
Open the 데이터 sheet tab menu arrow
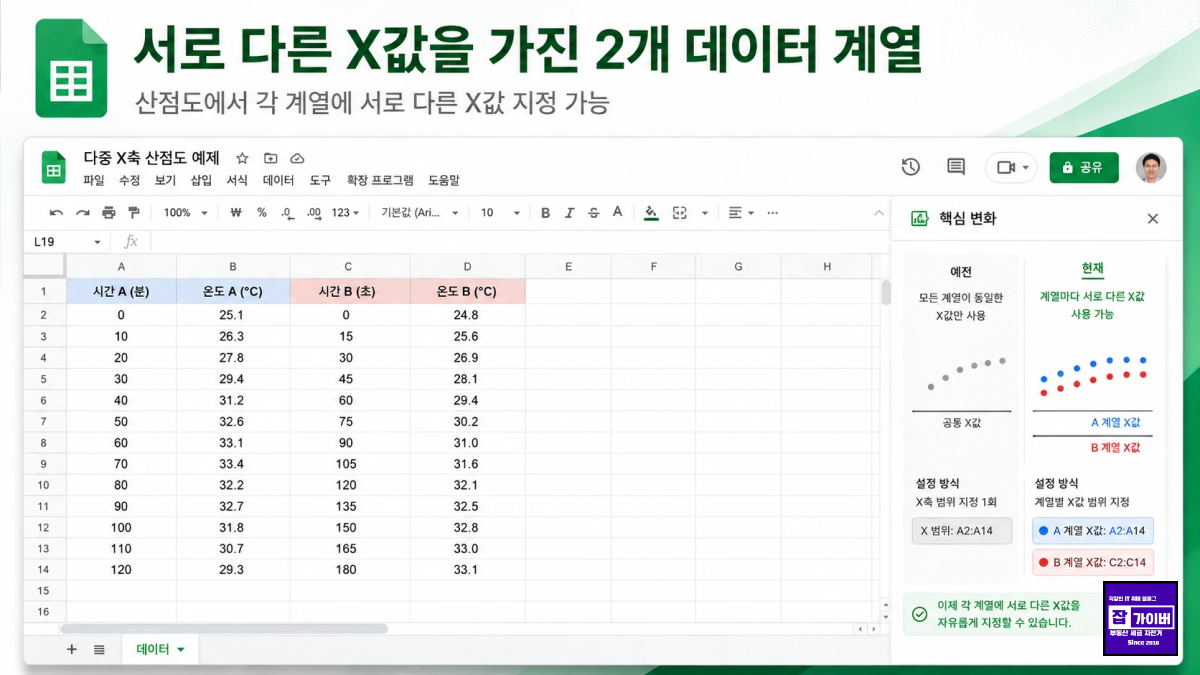[x=181, y=650]
